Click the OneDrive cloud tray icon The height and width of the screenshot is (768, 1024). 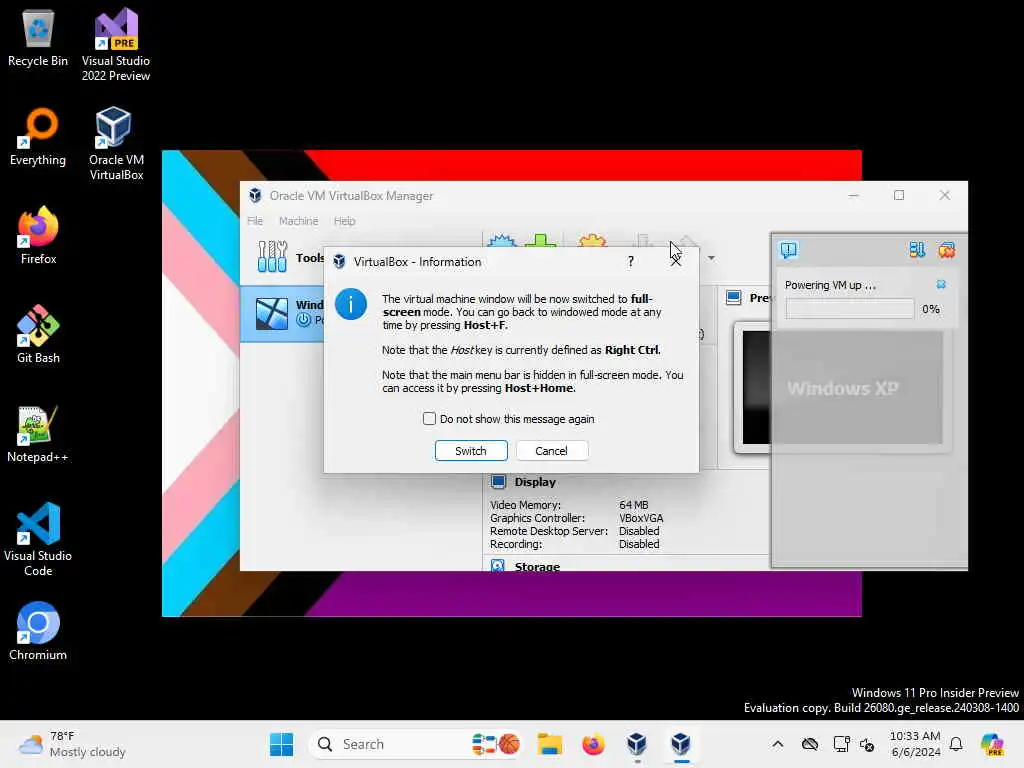tap(810, 744)
